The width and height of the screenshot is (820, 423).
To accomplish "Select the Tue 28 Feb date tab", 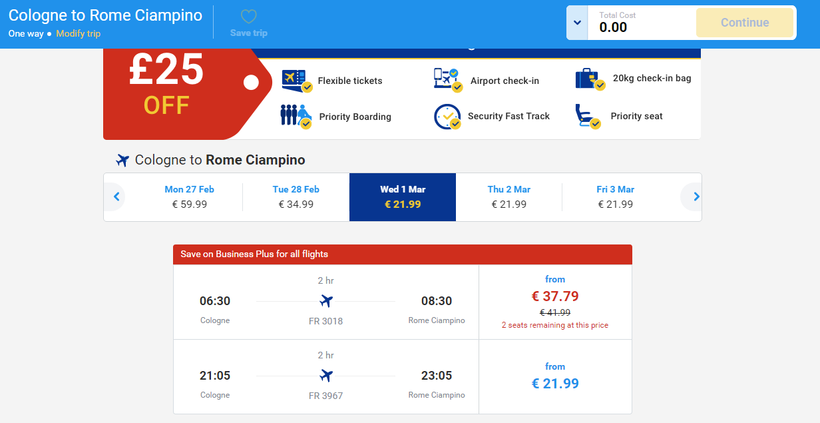I will (296, 197).
